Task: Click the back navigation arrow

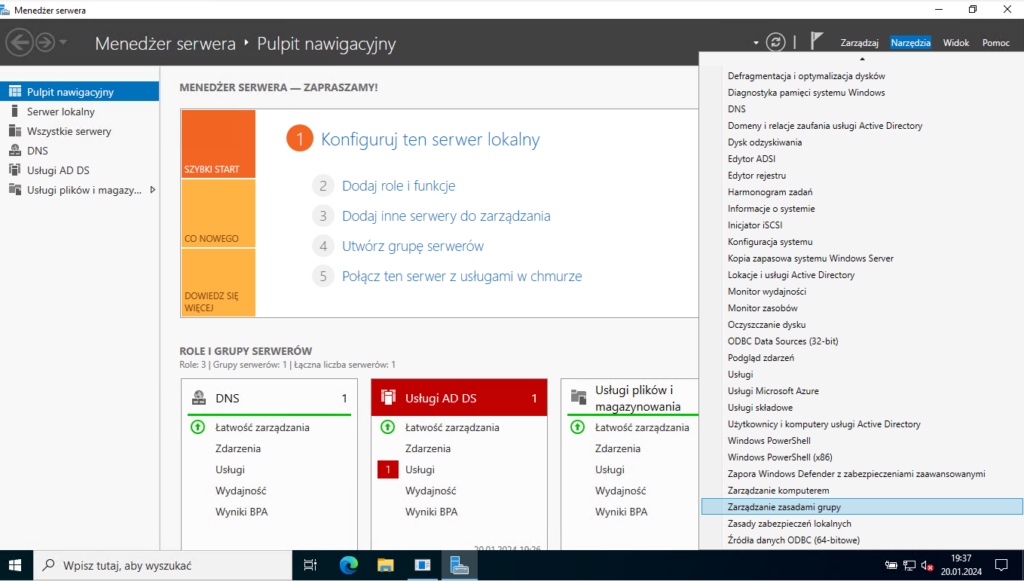Action: coord(20,43)
